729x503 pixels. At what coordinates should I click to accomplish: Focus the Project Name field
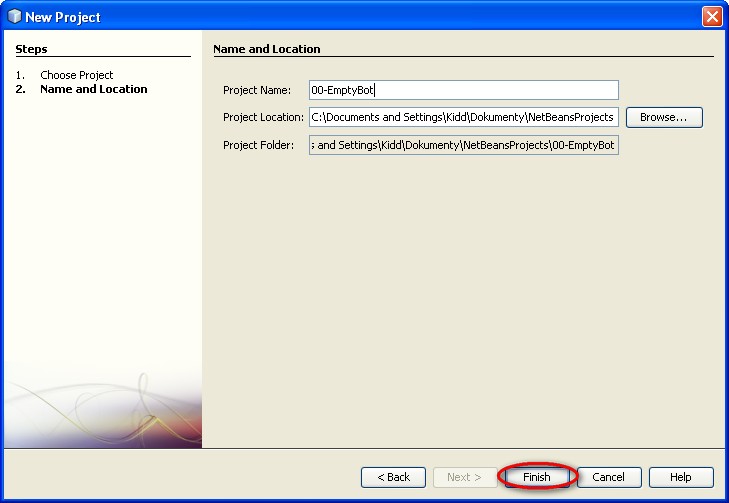pyautogui.click(x=464, y=90)
